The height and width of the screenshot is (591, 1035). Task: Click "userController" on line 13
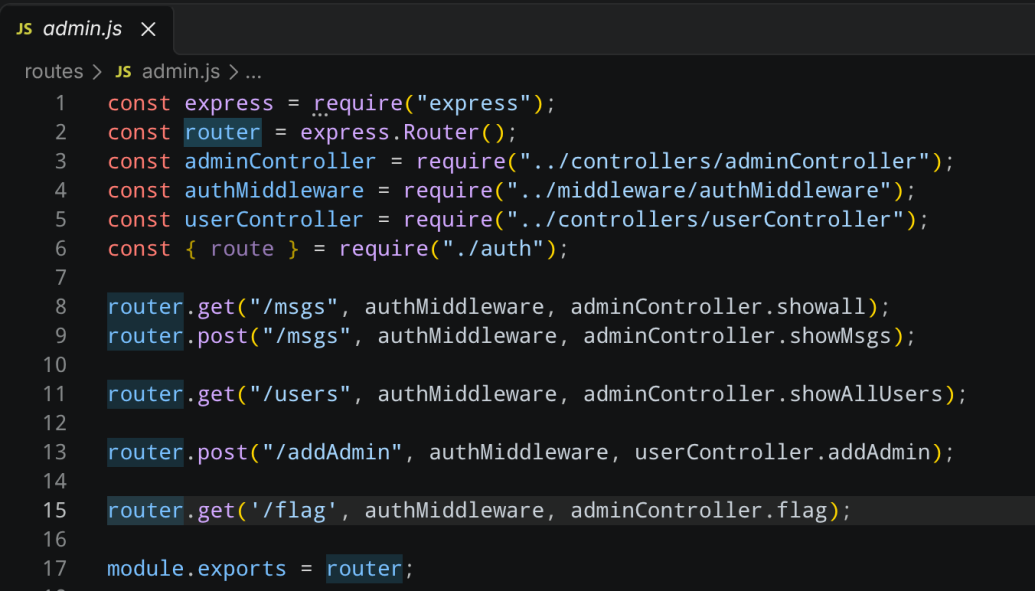[x=724, y=452]
